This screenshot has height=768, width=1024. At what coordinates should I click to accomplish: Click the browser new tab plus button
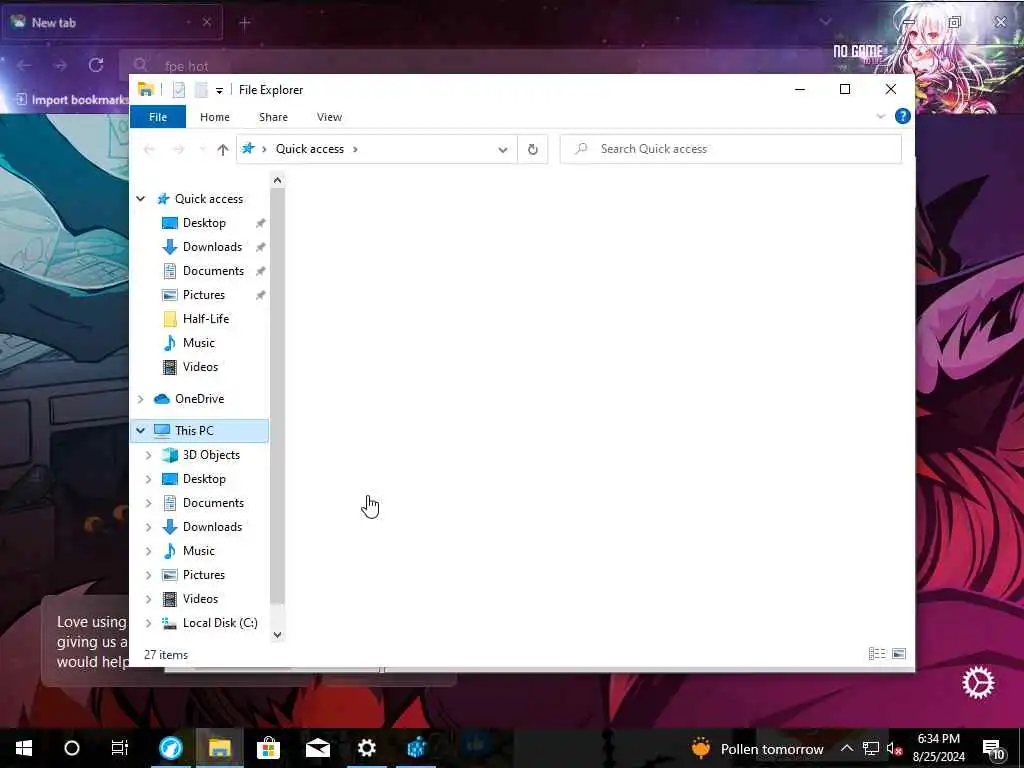[245, 23]
